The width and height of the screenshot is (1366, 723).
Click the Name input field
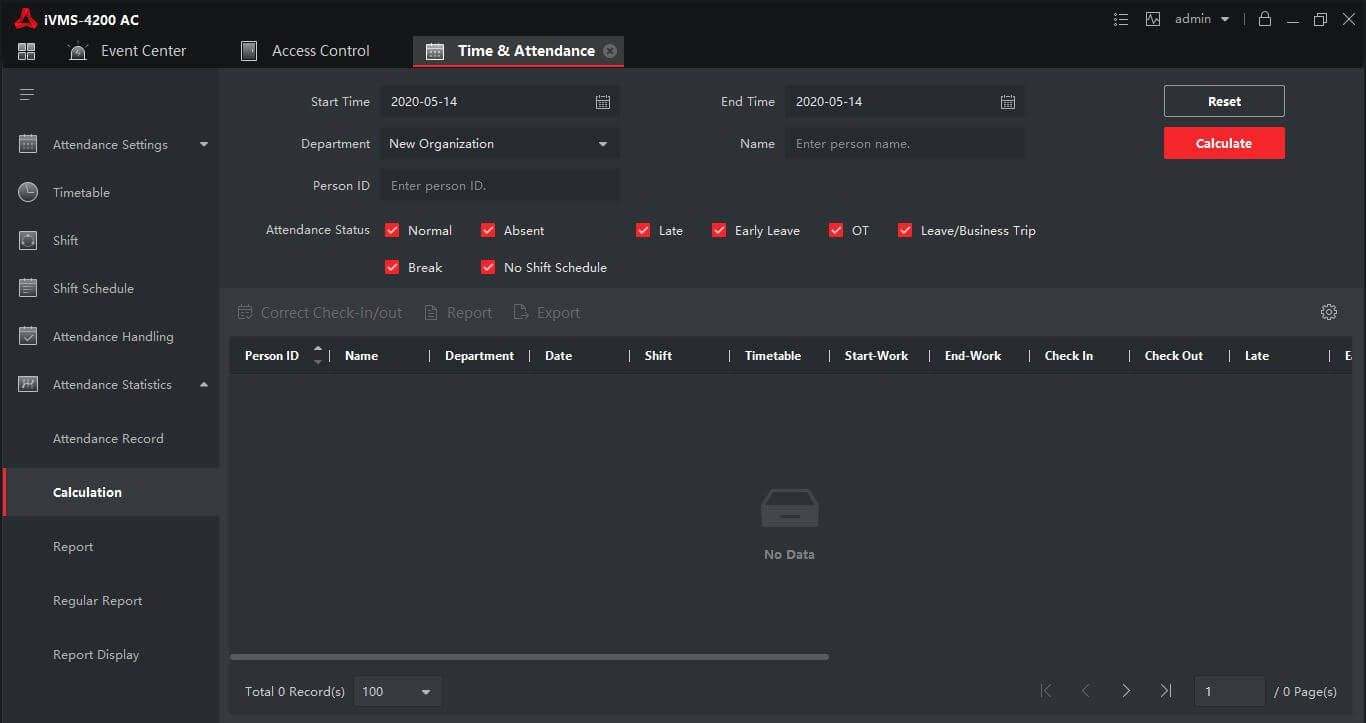coord(904,144)
